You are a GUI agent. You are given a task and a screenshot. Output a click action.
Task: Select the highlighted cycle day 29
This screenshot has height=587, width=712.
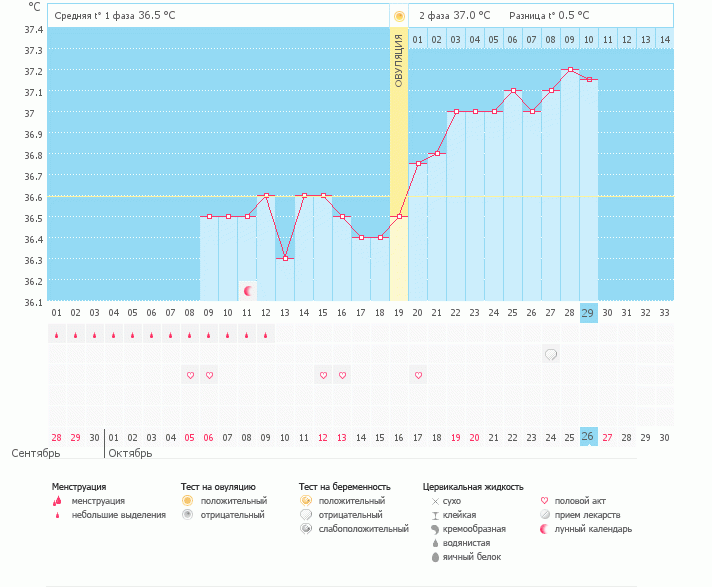[x=589, y=313]
